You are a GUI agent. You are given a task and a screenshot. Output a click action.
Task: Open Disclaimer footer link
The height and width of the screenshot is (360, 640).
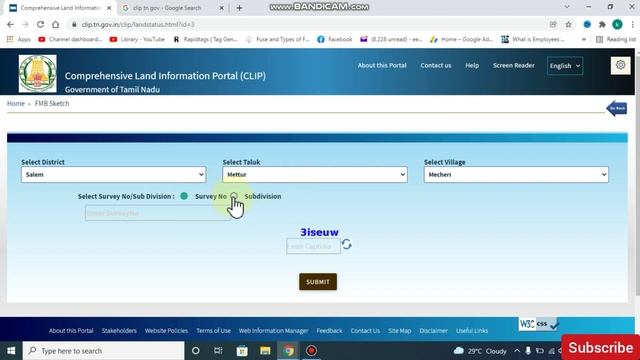tap(433, 331)
